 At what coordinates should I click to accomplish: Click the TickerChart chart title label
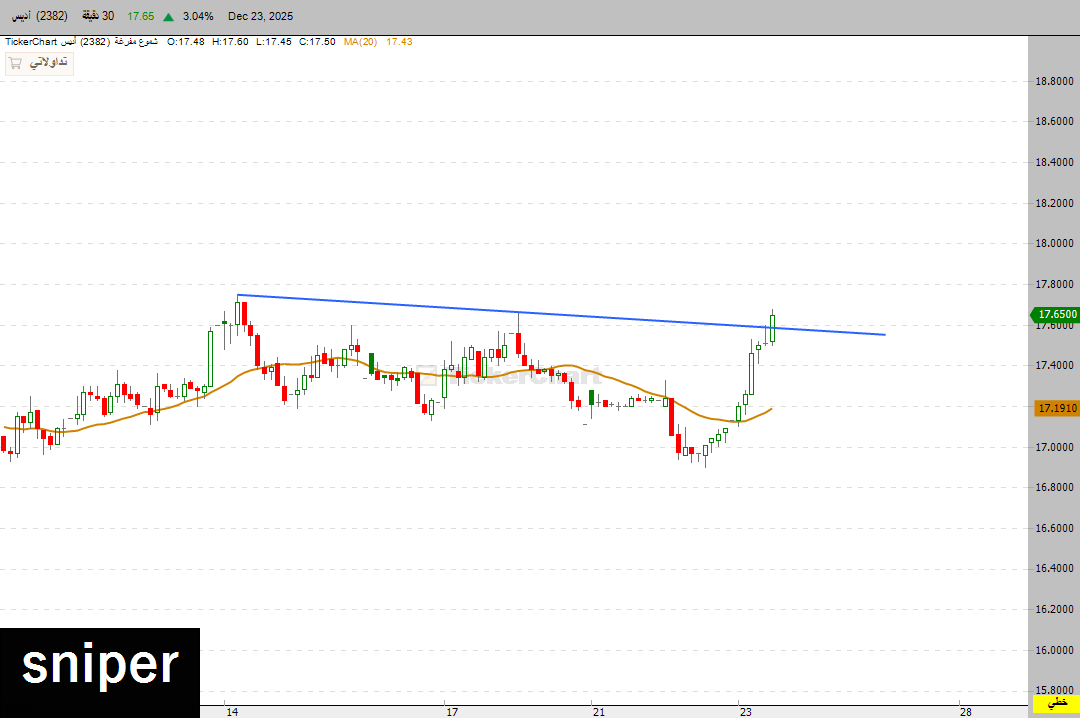(x=31, y=42)
